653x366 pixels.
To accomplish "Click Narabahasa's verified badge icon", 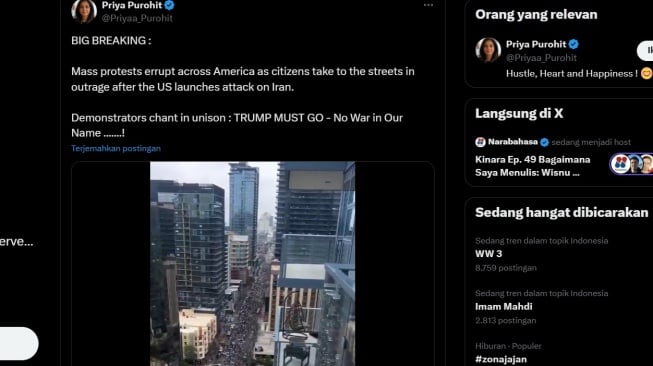I will (544, 142).
